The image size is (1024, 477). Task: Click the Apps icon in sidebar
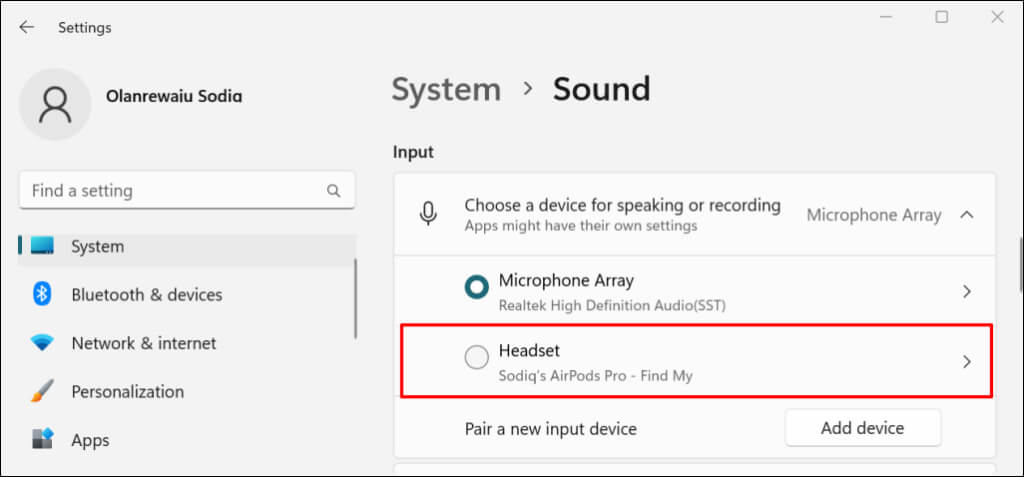pyautogui.click(x=42, y=439)
